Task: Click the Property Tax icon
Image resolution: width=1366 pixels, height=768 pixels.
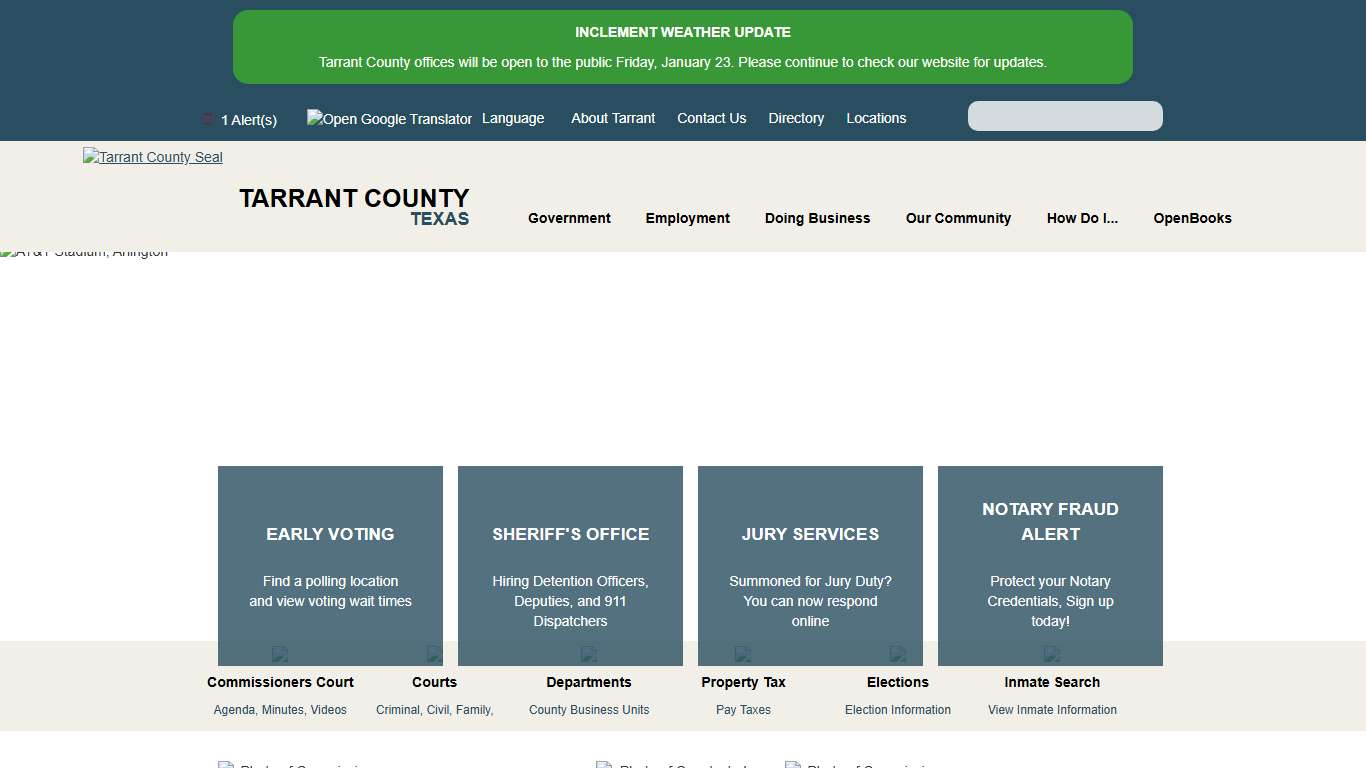Action: pos(743,655)
